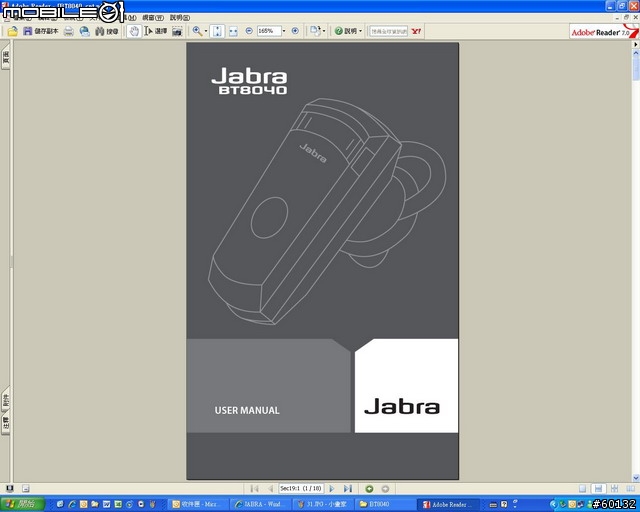Choose the Snapshot camera tool

pos(177,31)
